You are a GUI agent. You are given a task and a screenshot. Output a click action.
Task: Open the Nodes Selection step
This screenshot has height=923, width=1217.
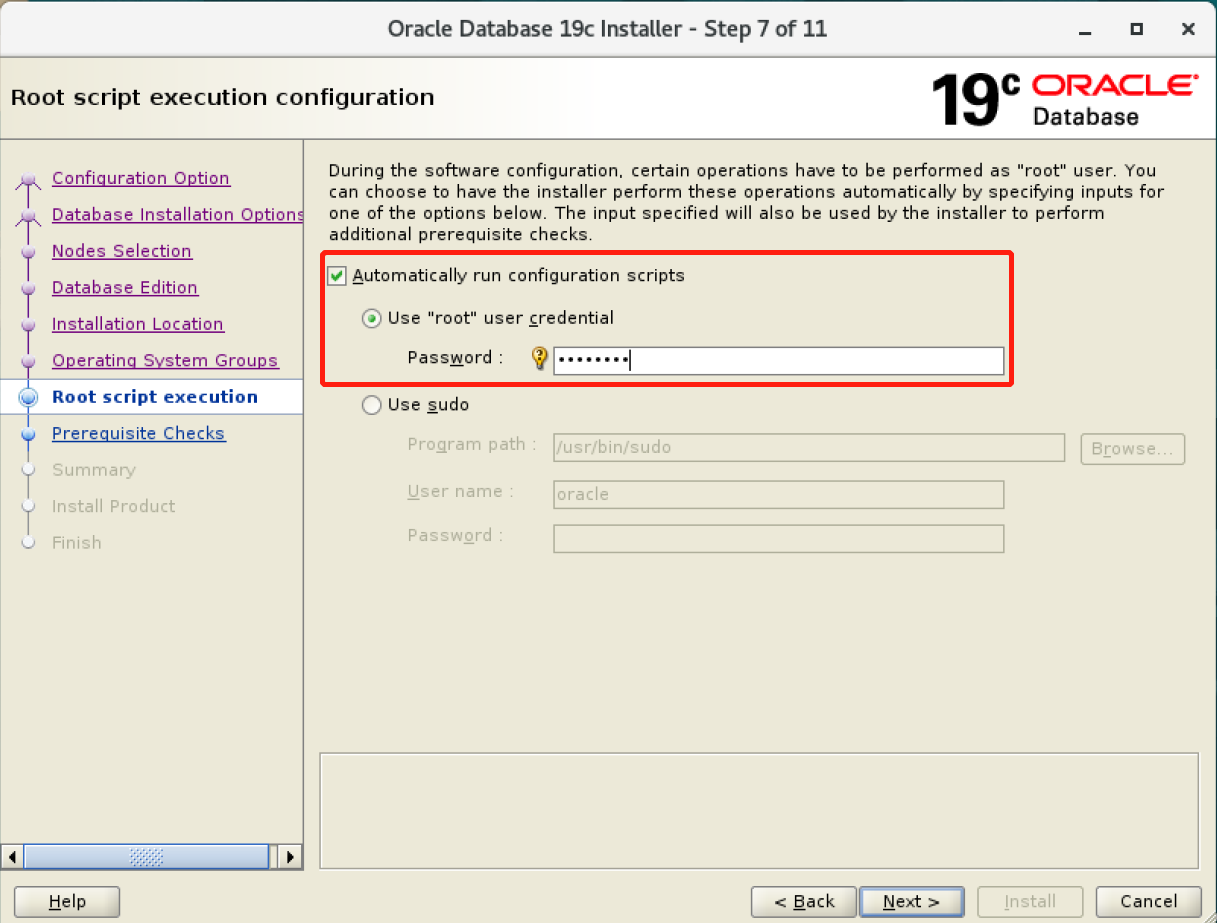click(x=122, y=251)
